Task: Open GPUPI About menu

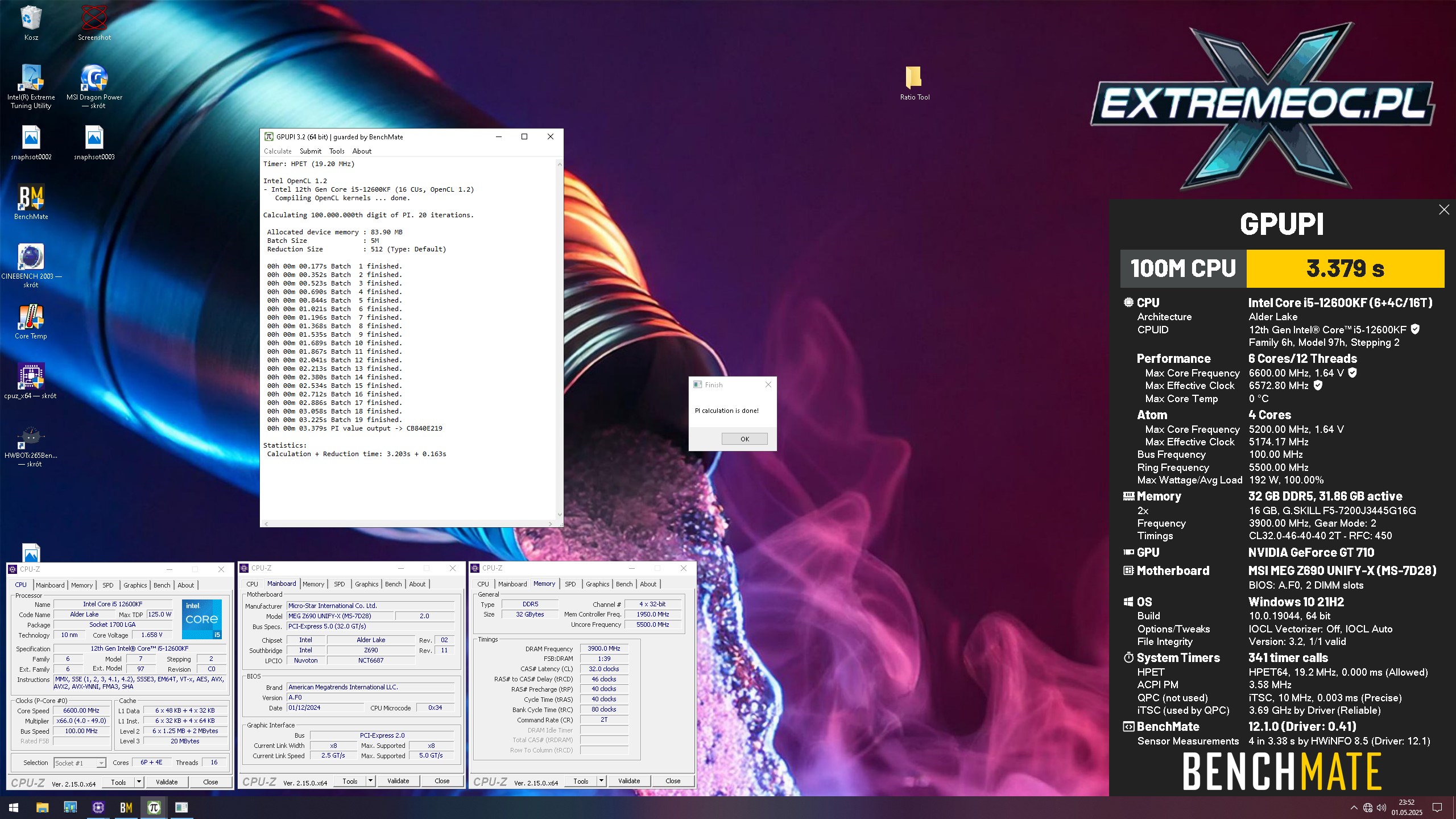Action: (x=362, y=151)
